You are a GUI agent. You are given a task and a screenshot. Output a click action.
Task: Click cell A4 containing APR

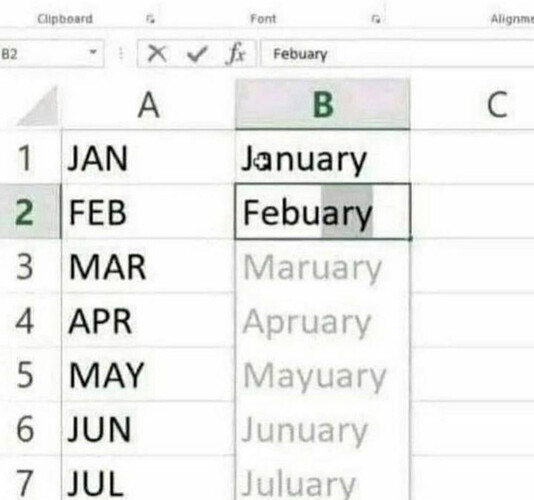tap(148, 321)
